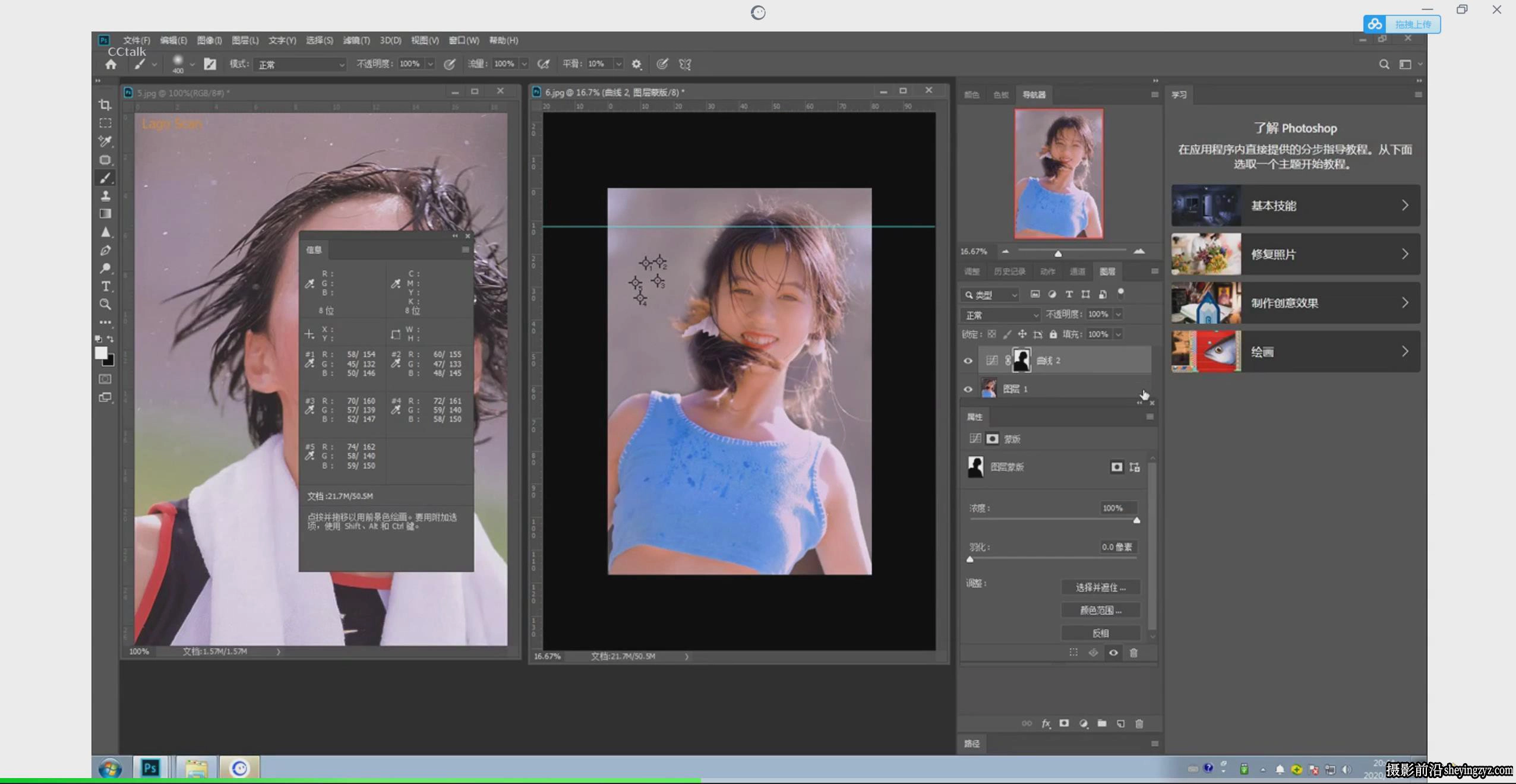The image size is (1516, 784).
Task: Delete layer trash icon in layers panel
Action: click(1139, 723)
